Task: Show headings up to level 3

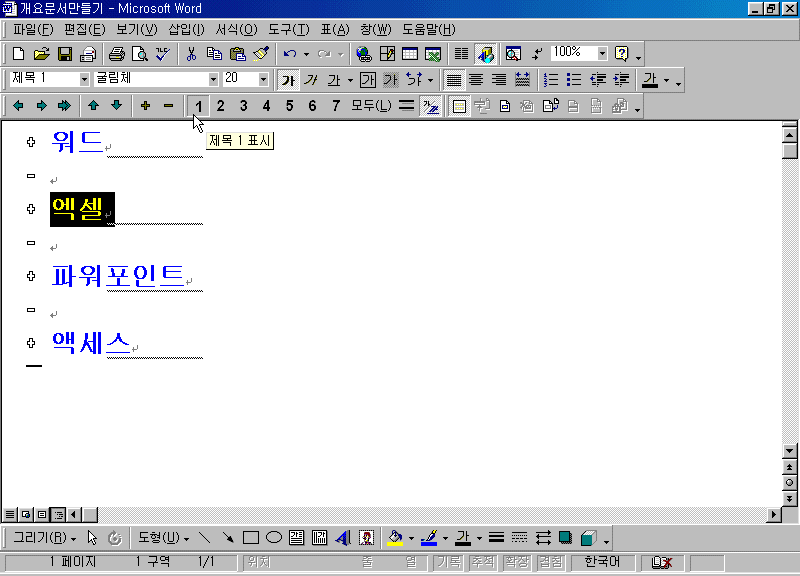Action: click(243, 106)
